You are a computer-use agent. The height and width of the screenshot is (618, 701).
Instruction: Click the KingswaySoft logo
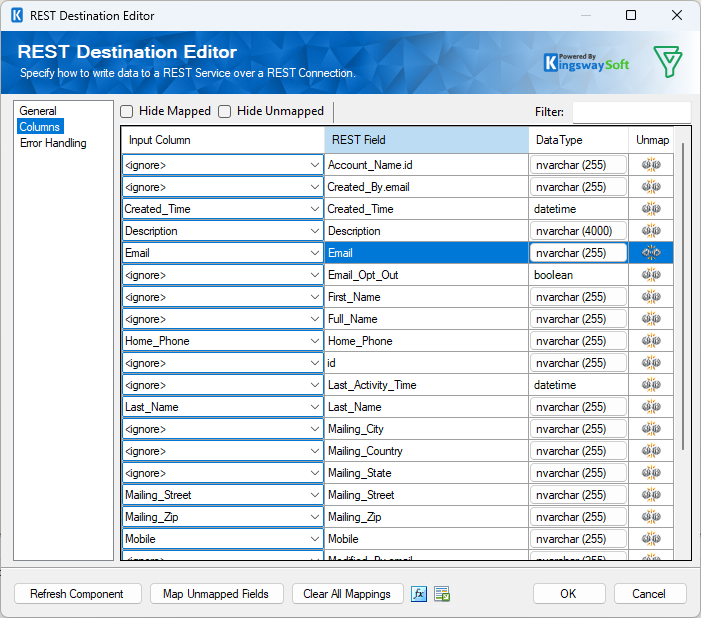(586, 63)
